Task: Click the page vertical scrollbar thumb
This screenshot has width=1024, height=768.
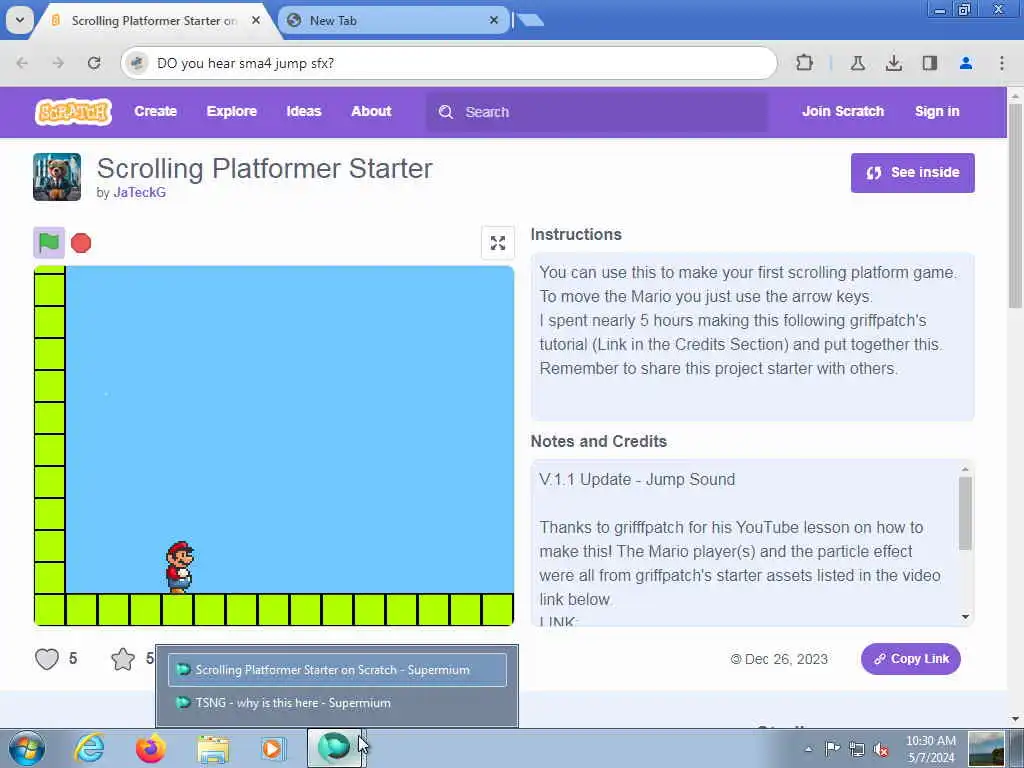Action: (x=1016, y=206)
